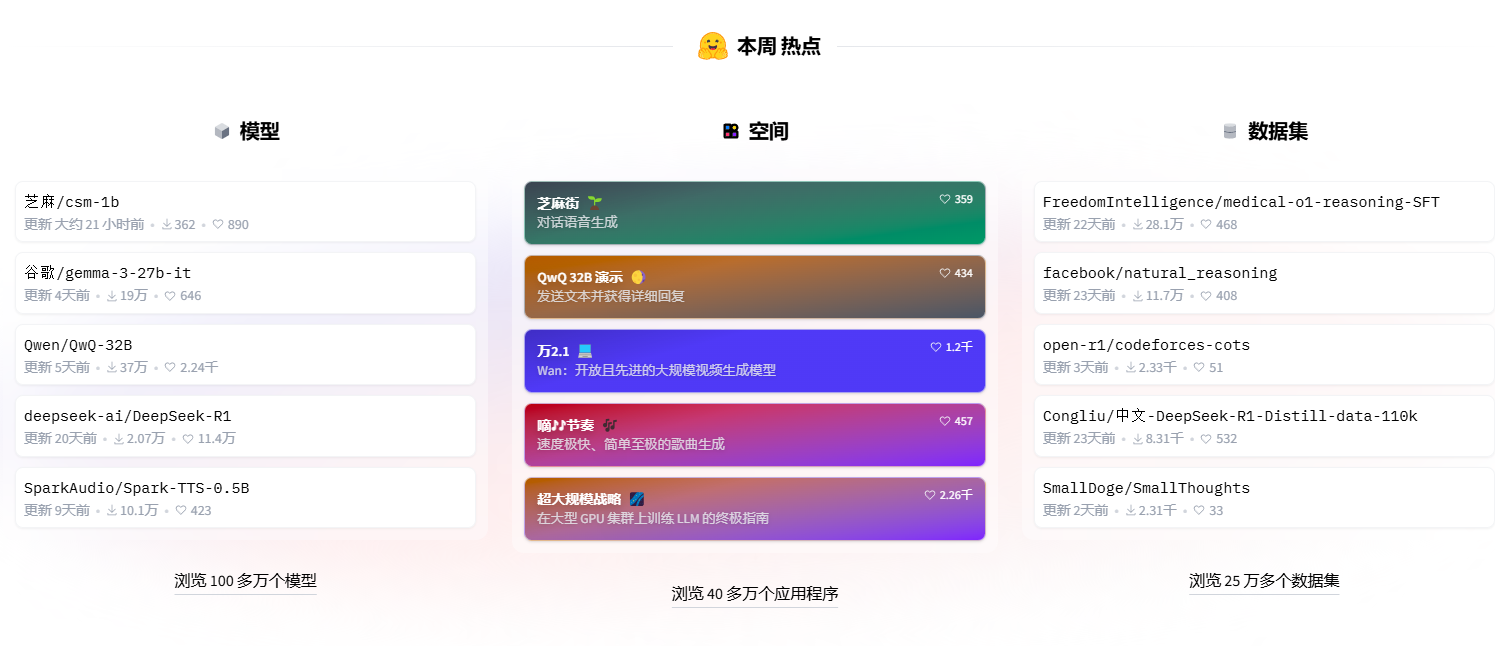Open the 芝麻街 对话语音生成 space
1495x646 pixels.
pos(755,213)
